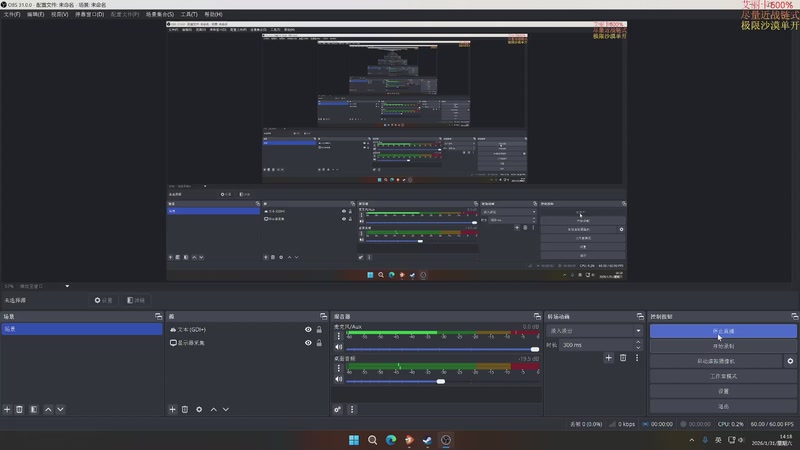Move source up with arrow icon

[213, 409]
